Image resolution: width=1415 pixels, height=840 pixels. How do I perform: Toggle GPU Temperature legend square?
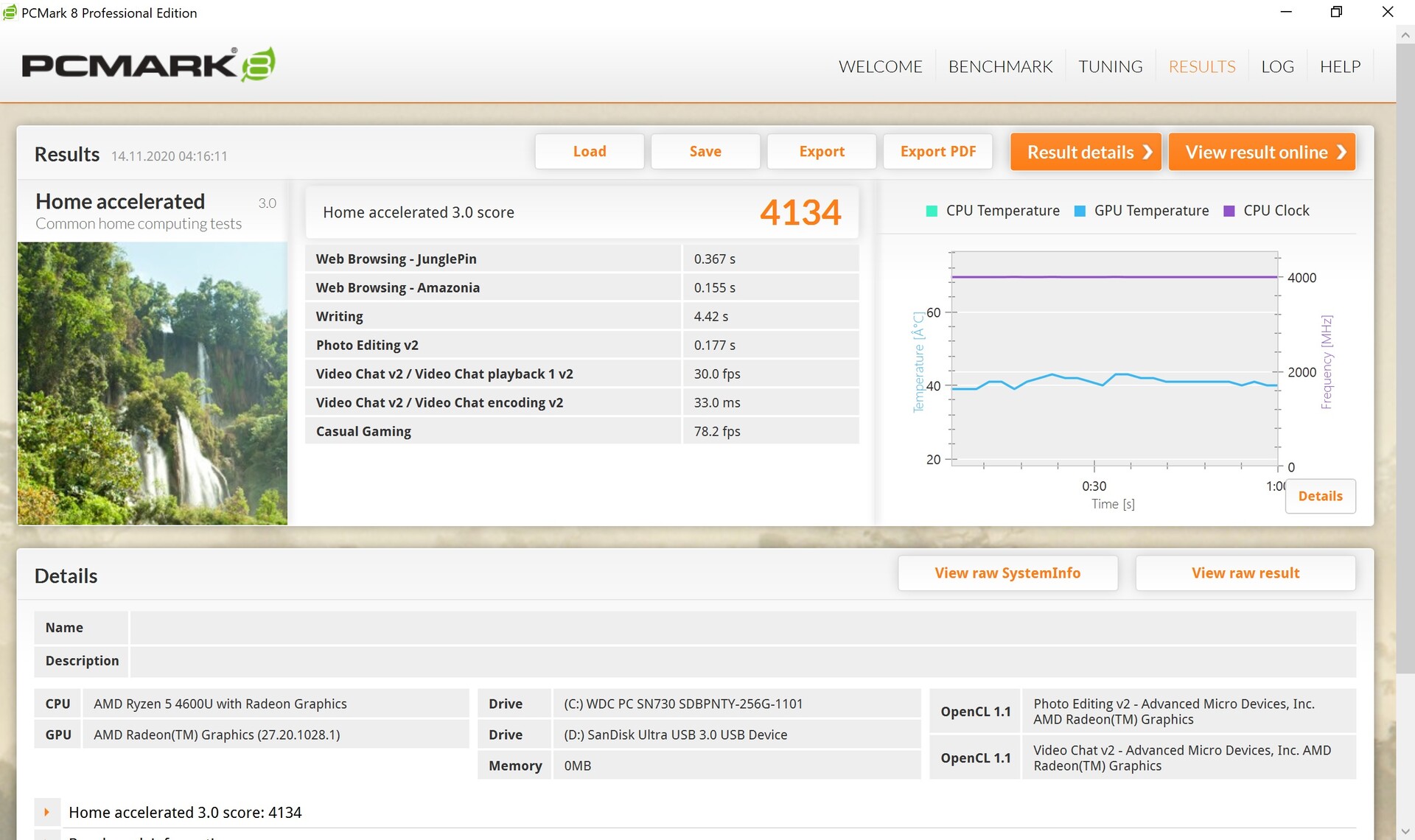click(x=1080, y=211)
